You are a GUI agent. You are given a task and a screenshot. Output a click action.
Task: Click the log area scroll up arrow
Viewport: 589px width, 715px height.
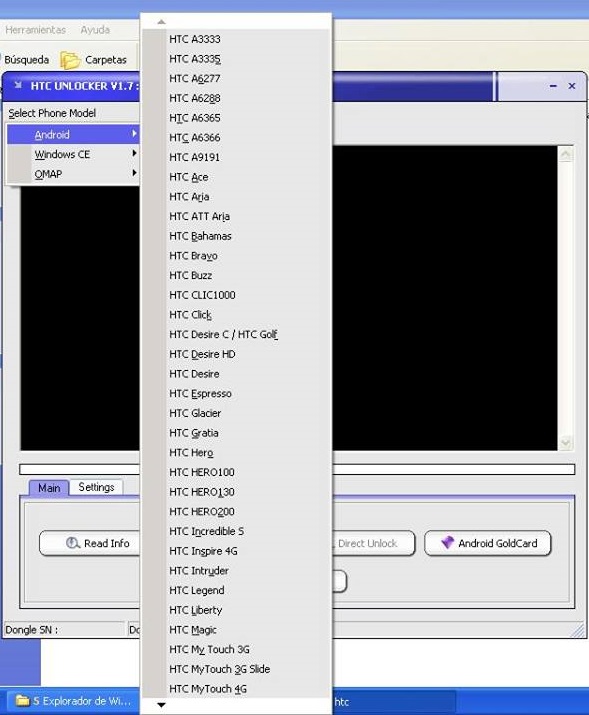[x=565, y=155]
